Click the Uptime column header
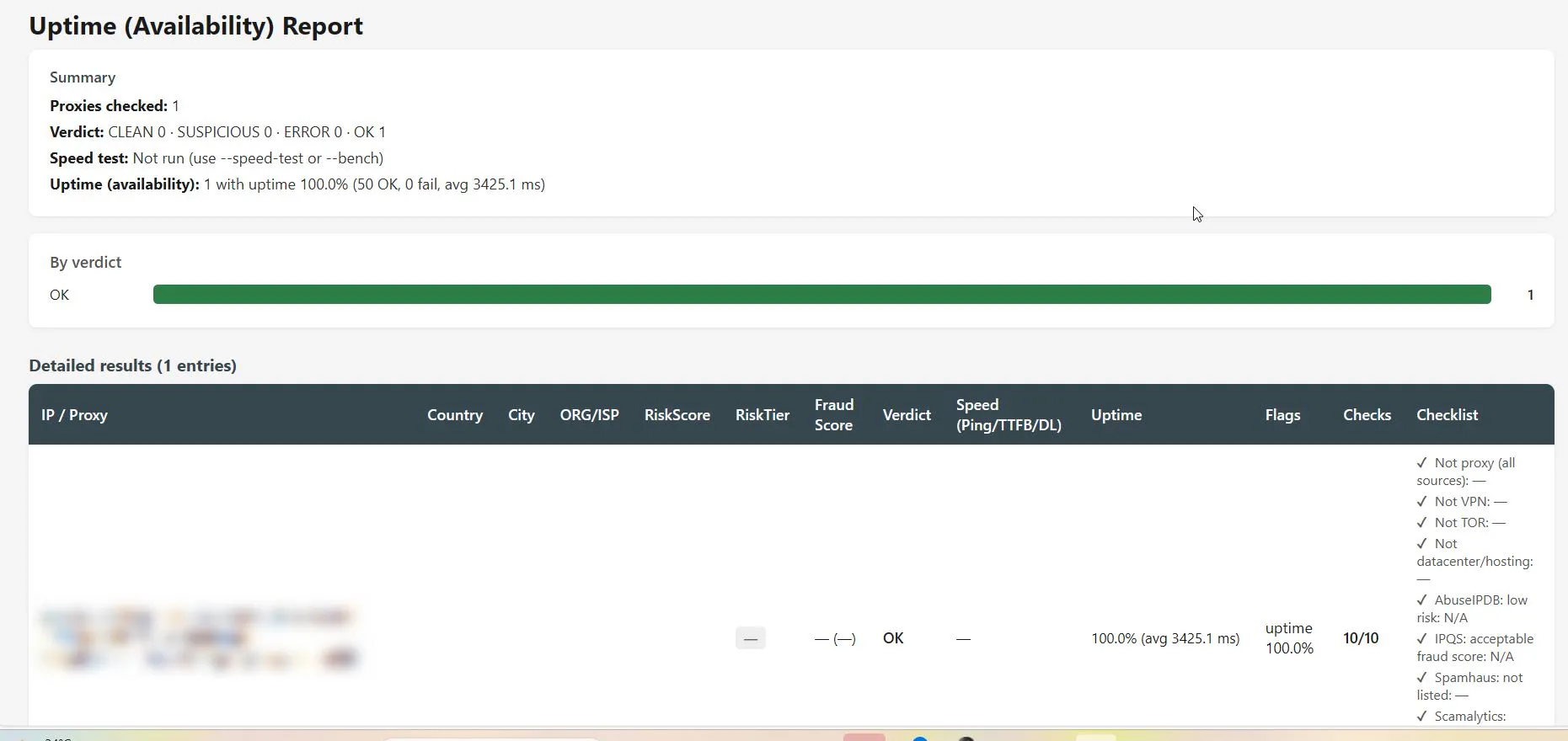The height and width of the screenshot is (741, 1568). (x=1116, y=415)
